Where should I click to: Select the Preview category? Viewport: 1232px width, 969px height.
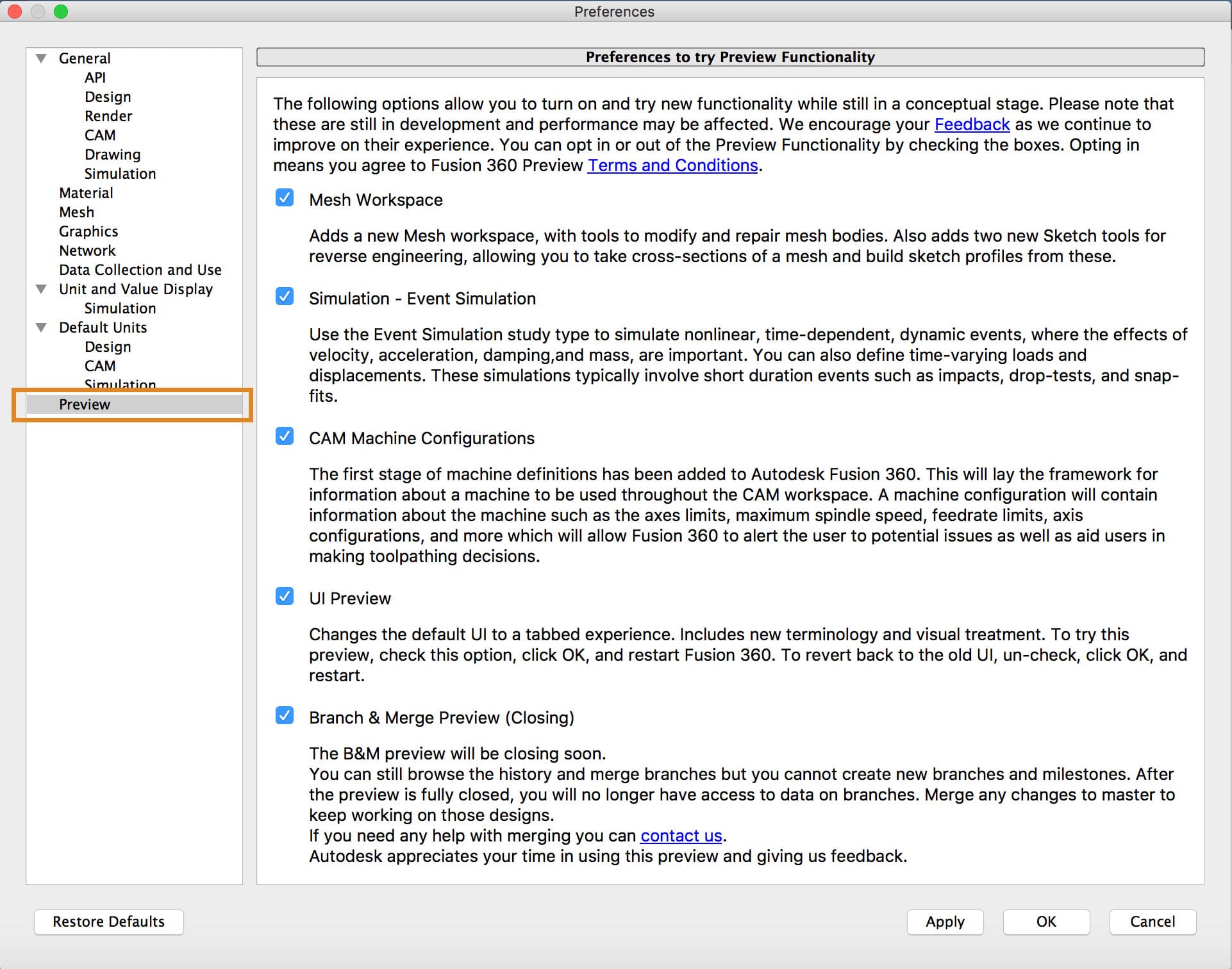point(135,404)
